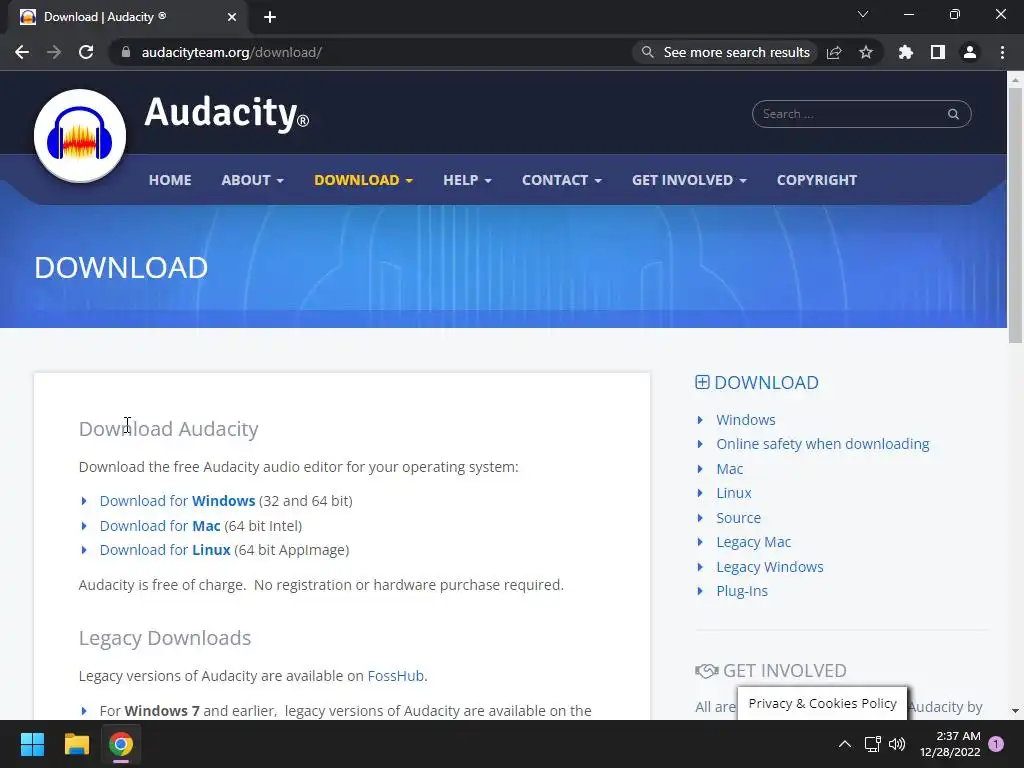The height and width of the screenshot is (768, 1024).
Task: Click the page vertical scrollbar thumb
Action: point(1015,216)
